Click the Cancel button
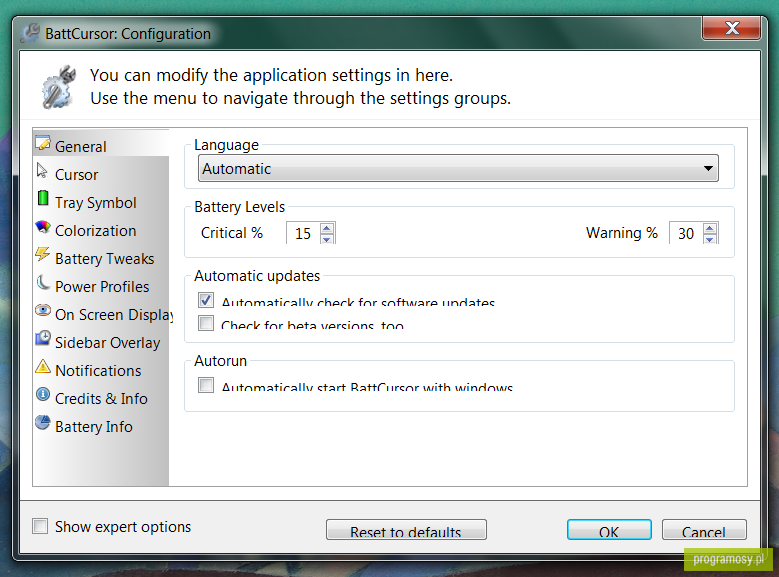Screen dimensions: 779x577 click(704, 530)
